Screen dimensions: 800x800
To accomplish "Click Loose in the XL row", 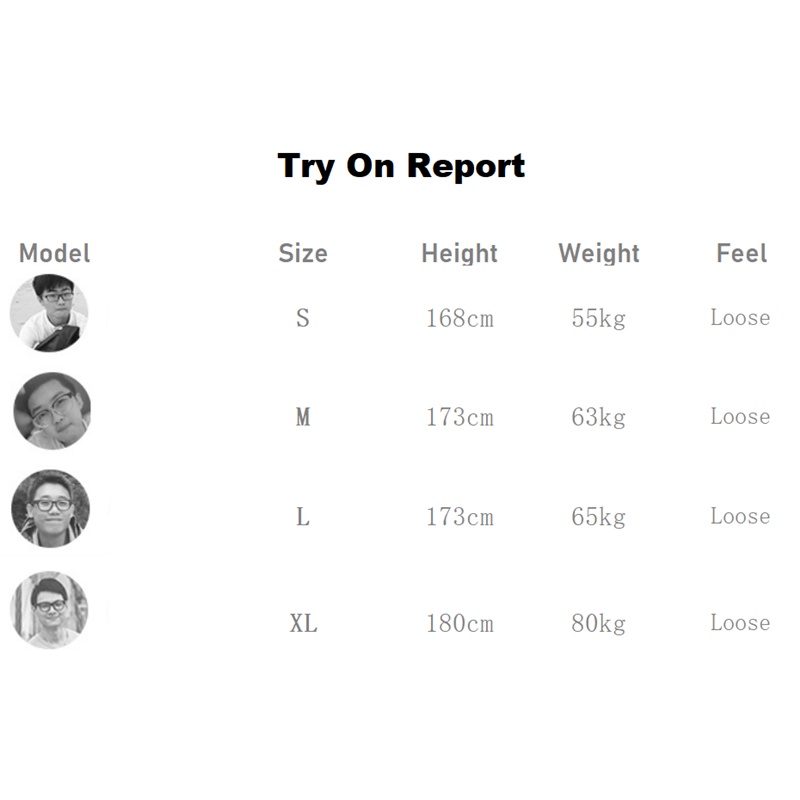I will click(740, 622).
